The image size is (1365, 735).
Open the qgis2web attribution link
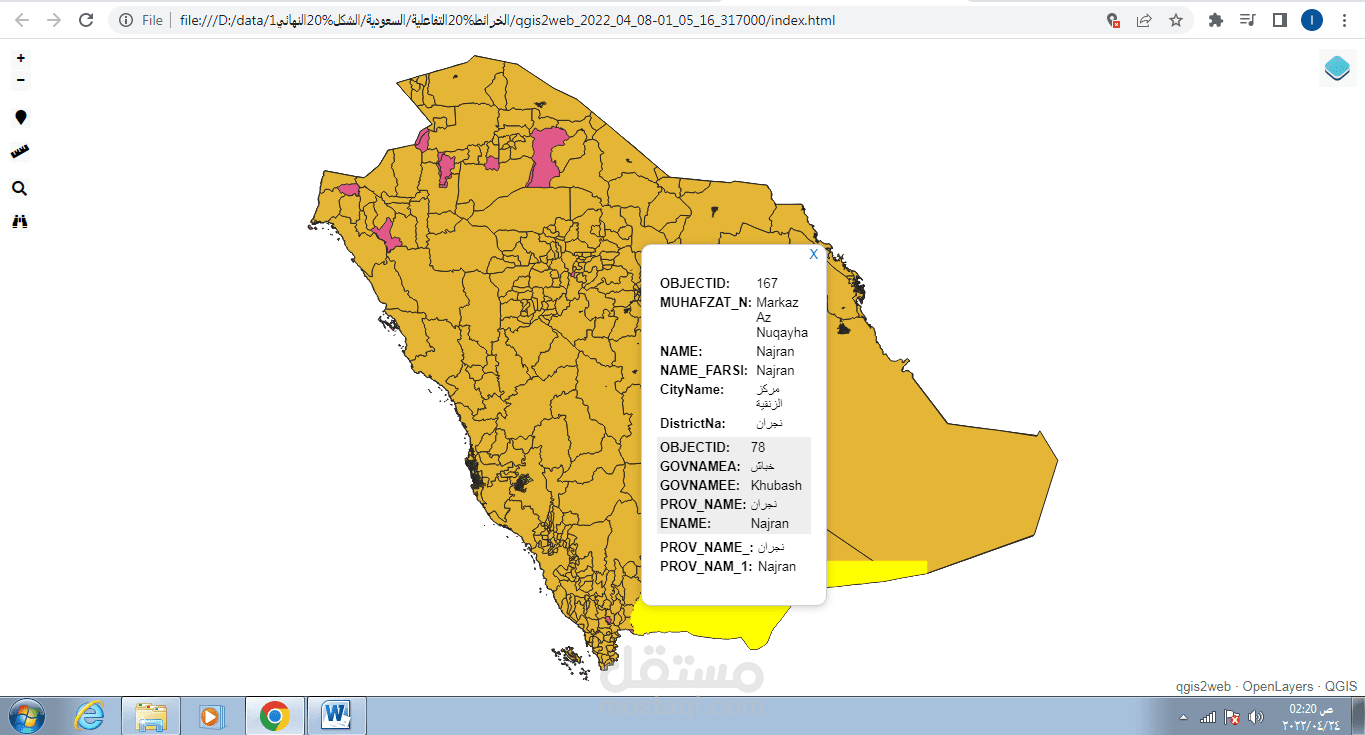point(1203,687)
